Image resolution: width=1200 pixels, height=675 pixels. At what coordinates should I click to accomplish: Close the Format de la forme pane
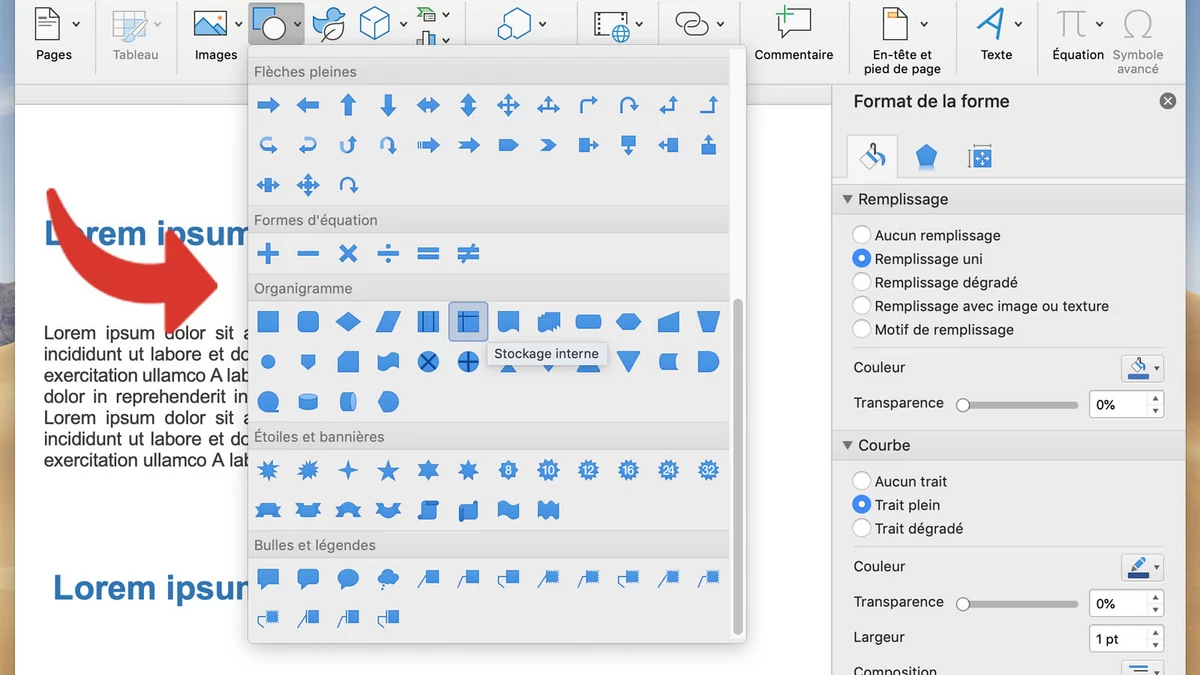(1167, 101)
